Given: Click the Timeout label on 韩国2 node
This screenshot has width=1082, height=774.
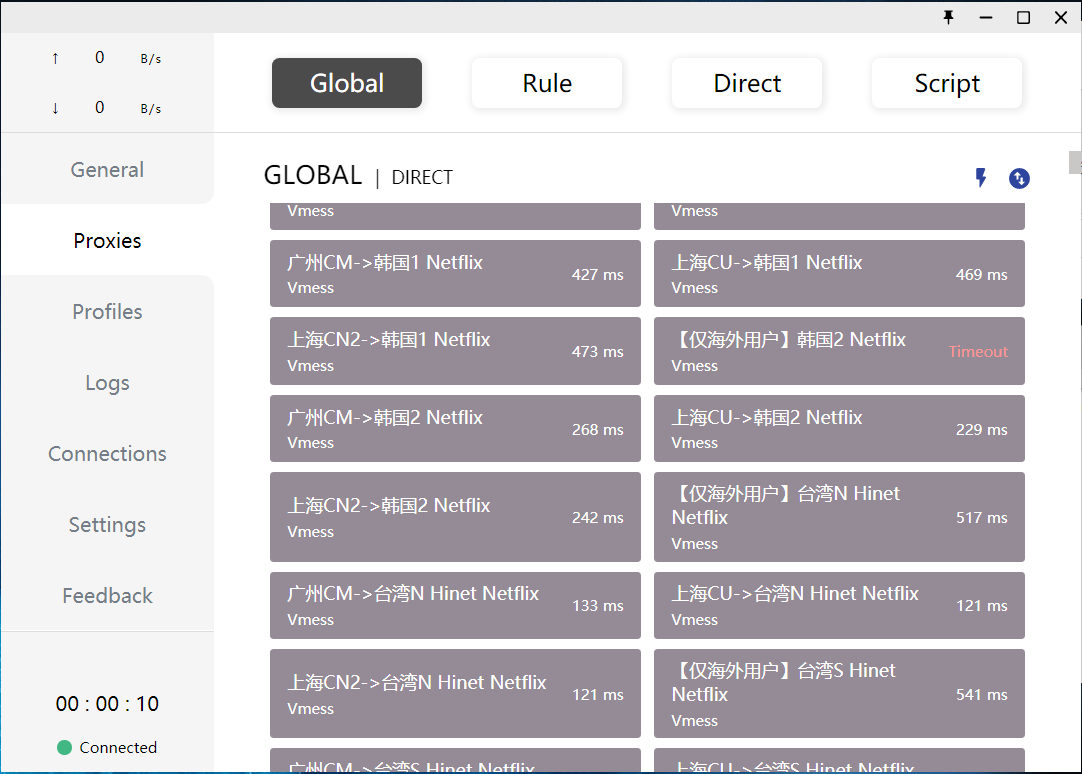Looking at the screenshot, I should [977, 352].
